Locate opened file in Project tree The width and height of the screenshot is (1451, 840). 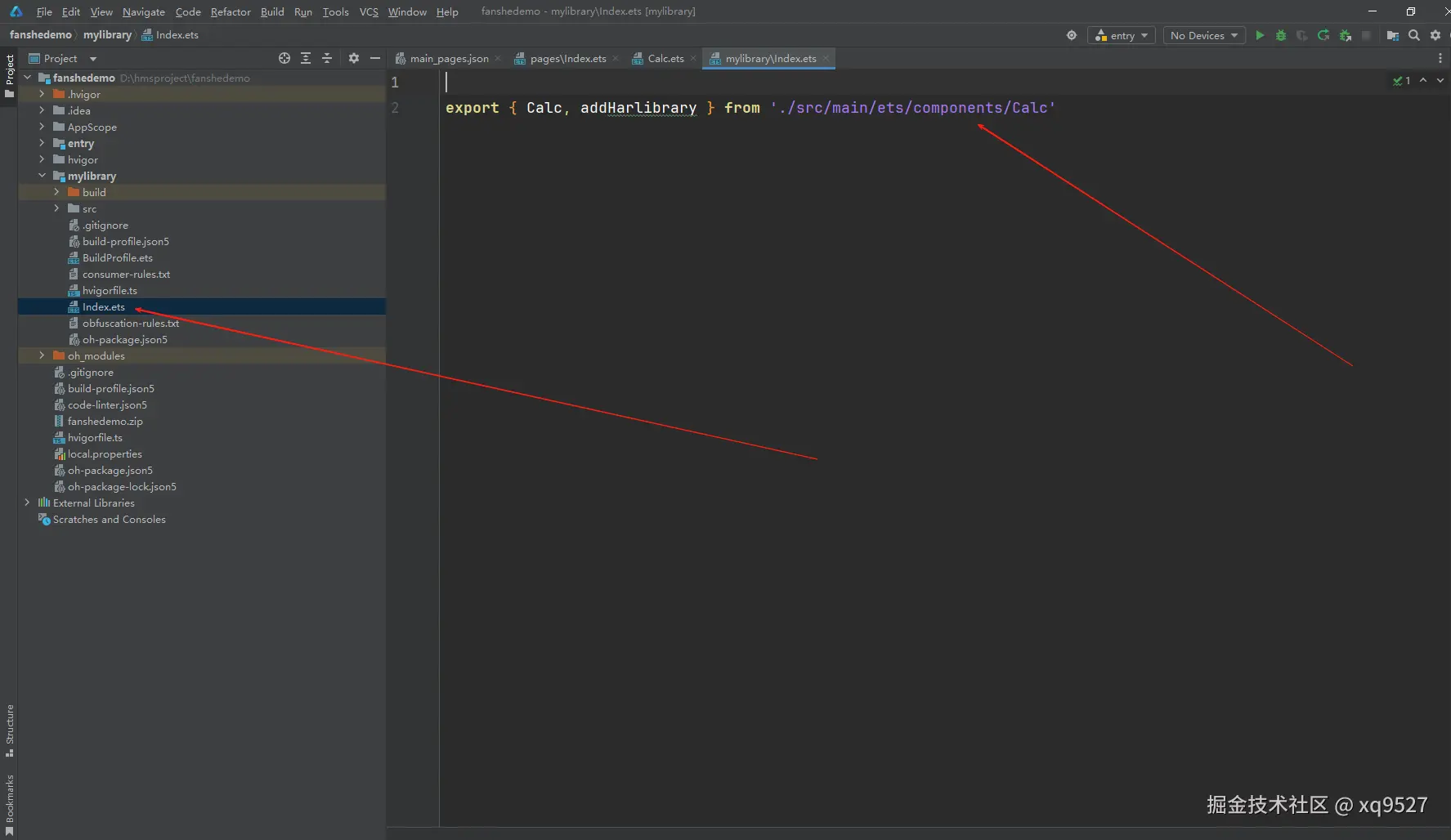(284, 58)
